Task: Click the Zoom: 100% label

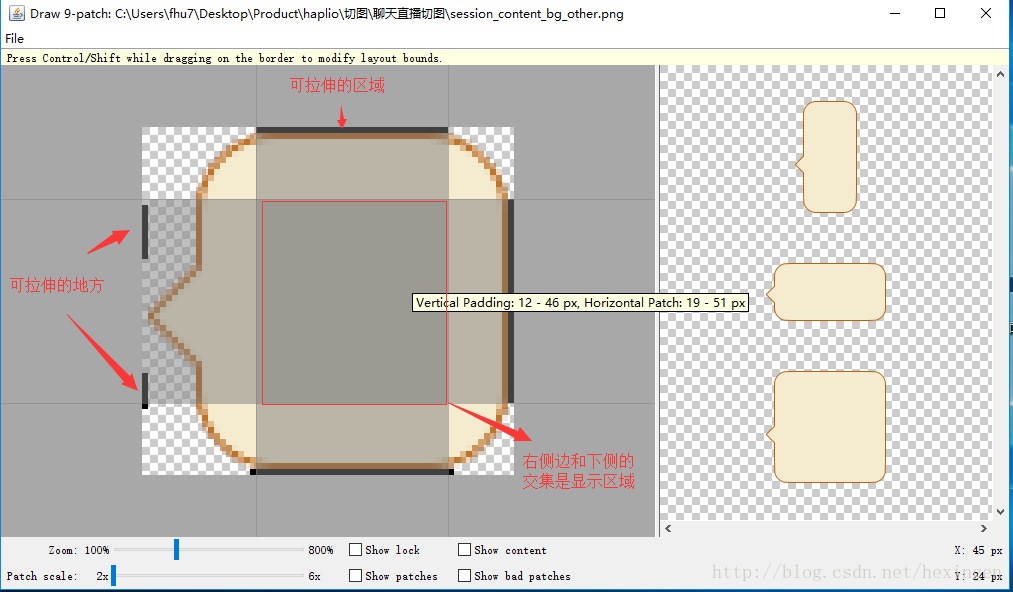Action: 79,550
